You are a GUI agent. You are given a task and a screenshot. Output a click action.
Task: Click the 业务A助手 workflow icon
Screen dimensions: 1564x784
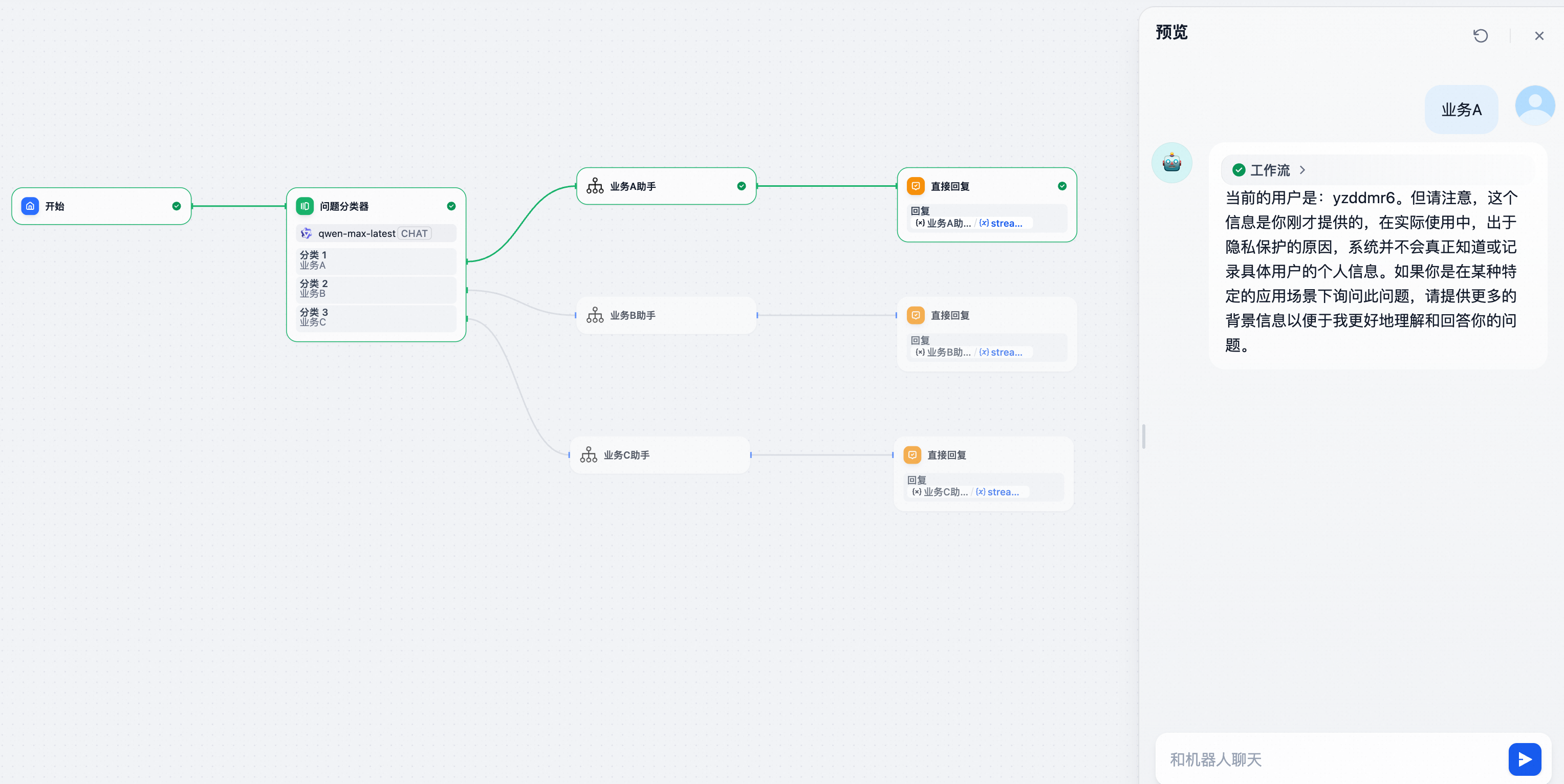click(x=595, y=186)
